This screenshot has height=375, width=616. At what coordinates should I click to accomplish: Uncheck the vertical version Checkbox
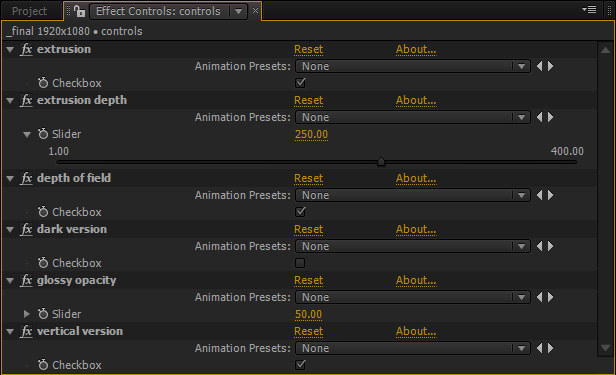[x=300, y=365]
